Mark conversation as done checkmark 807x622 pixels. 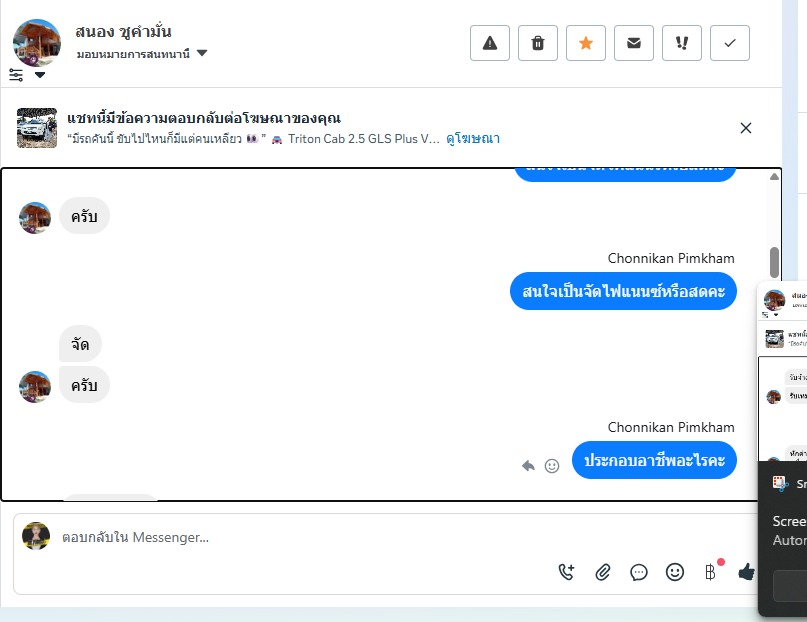(x=730, y=43)
